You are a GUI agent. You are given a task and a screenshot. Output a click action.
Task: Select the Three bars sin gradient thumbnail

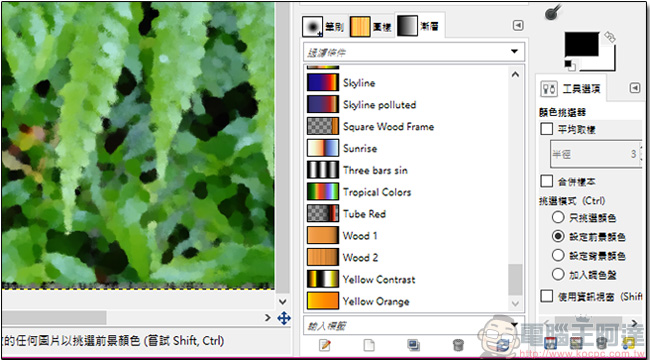pos(323,170)
